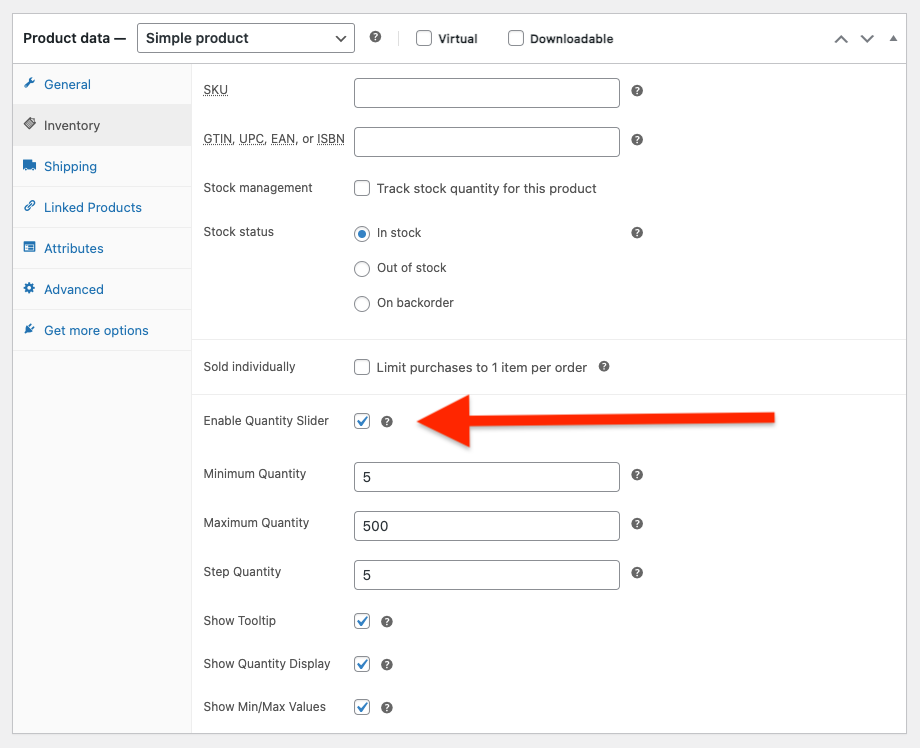Screen dimensions: 920x748
Task: Open the Linked Products tab
Action: (x=92, y=207)
